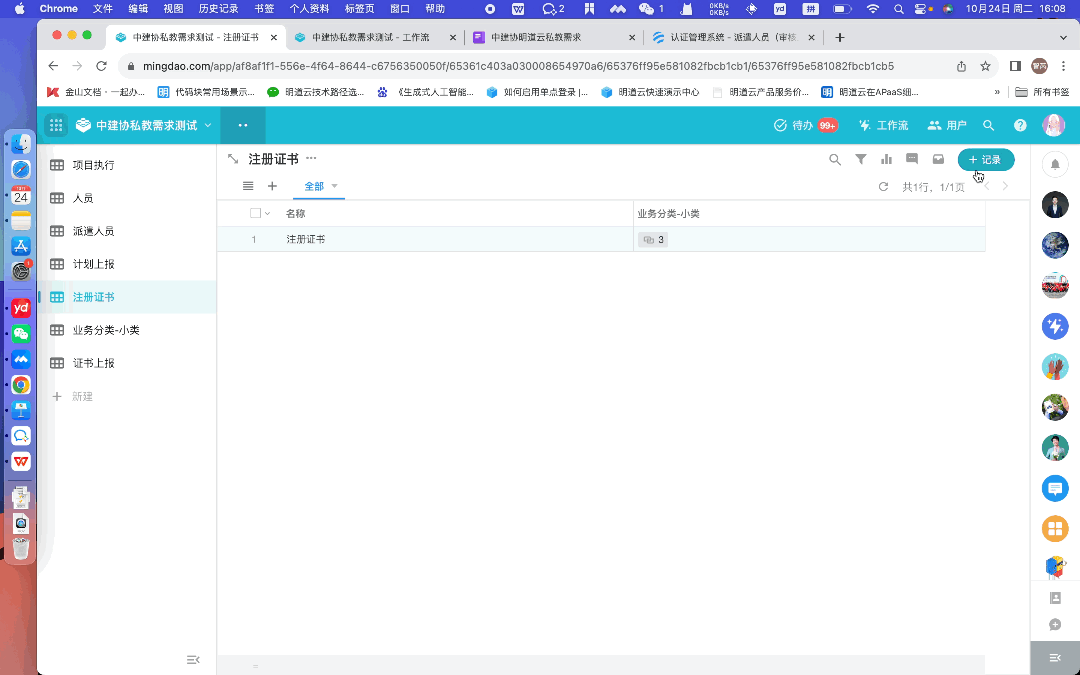Toggle the select-all checkbox in table header
1080x675 pixels.
255,213
